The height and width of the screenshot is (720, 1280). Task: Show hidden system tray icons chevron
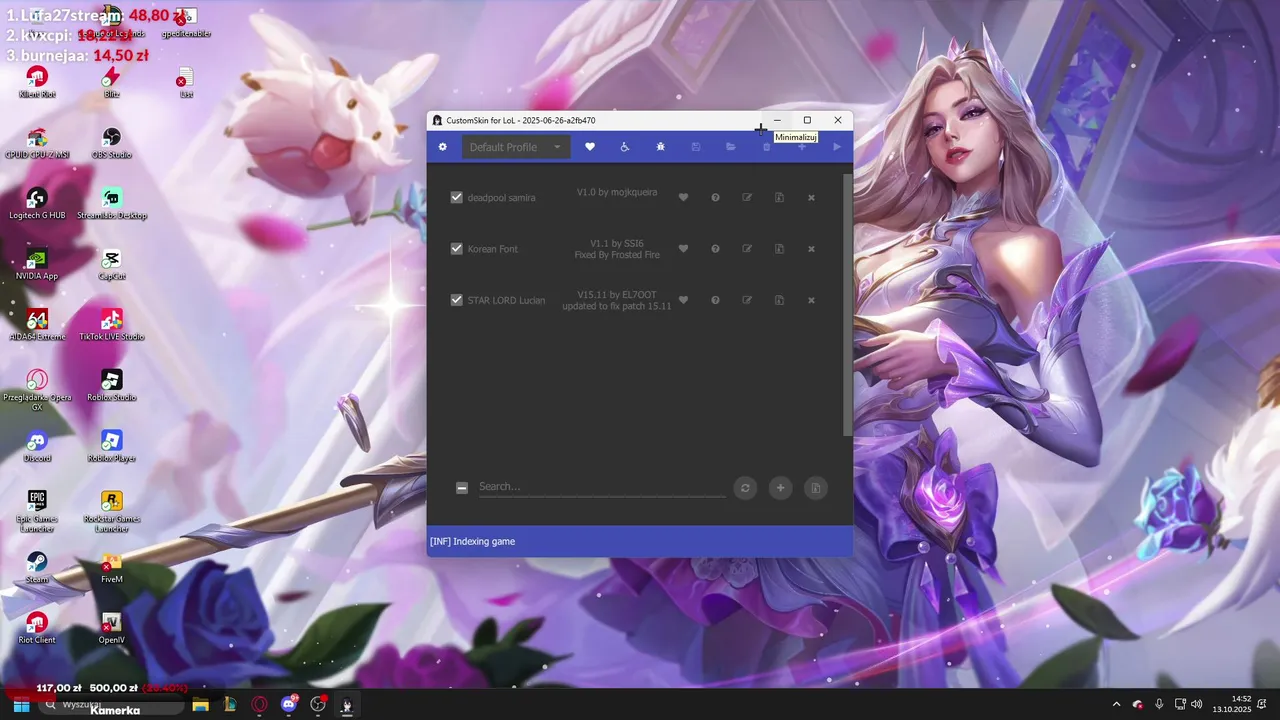[x=1116, y=705]
